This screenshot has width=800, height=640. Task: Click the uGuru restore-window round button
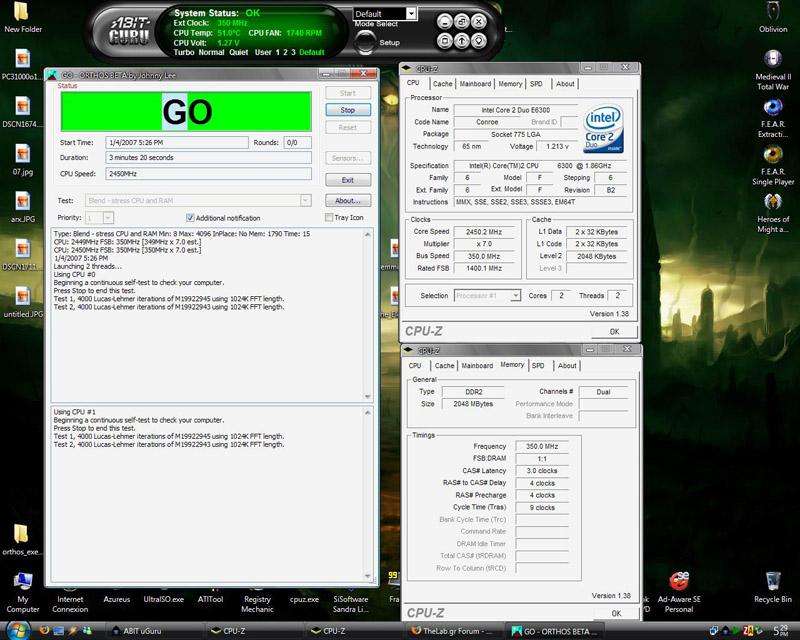tap(461, 21)
